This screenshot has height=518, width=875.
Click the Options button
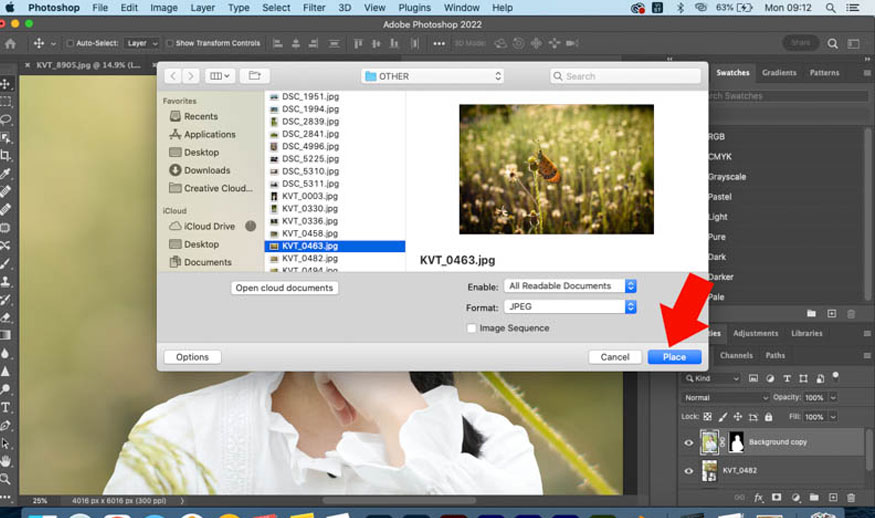point(193,357)
